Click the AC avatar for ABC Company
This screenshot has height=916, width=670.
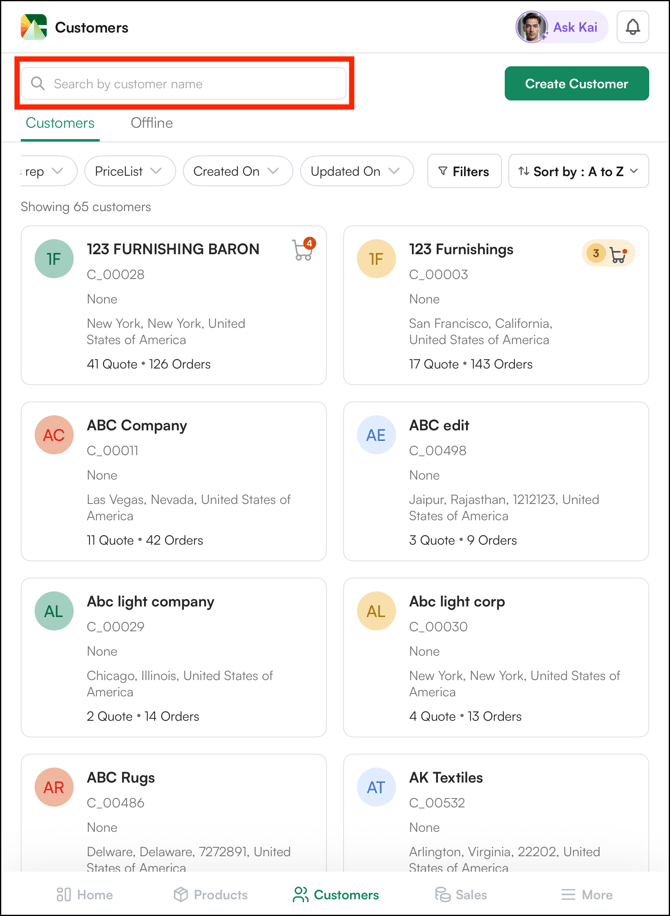(54, 435)
